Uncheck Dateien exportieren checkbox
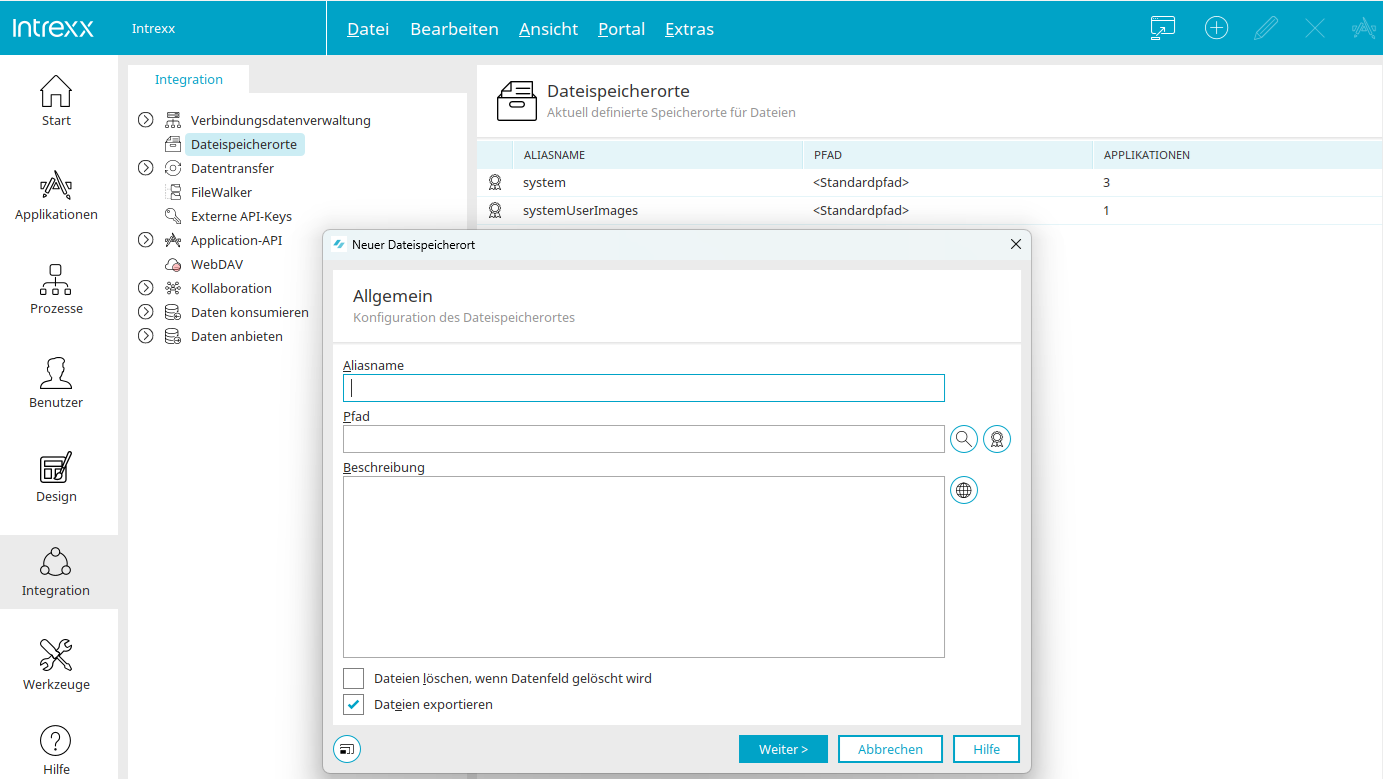The width and height of the screenshot is (1383, 779). pos(354,705)
